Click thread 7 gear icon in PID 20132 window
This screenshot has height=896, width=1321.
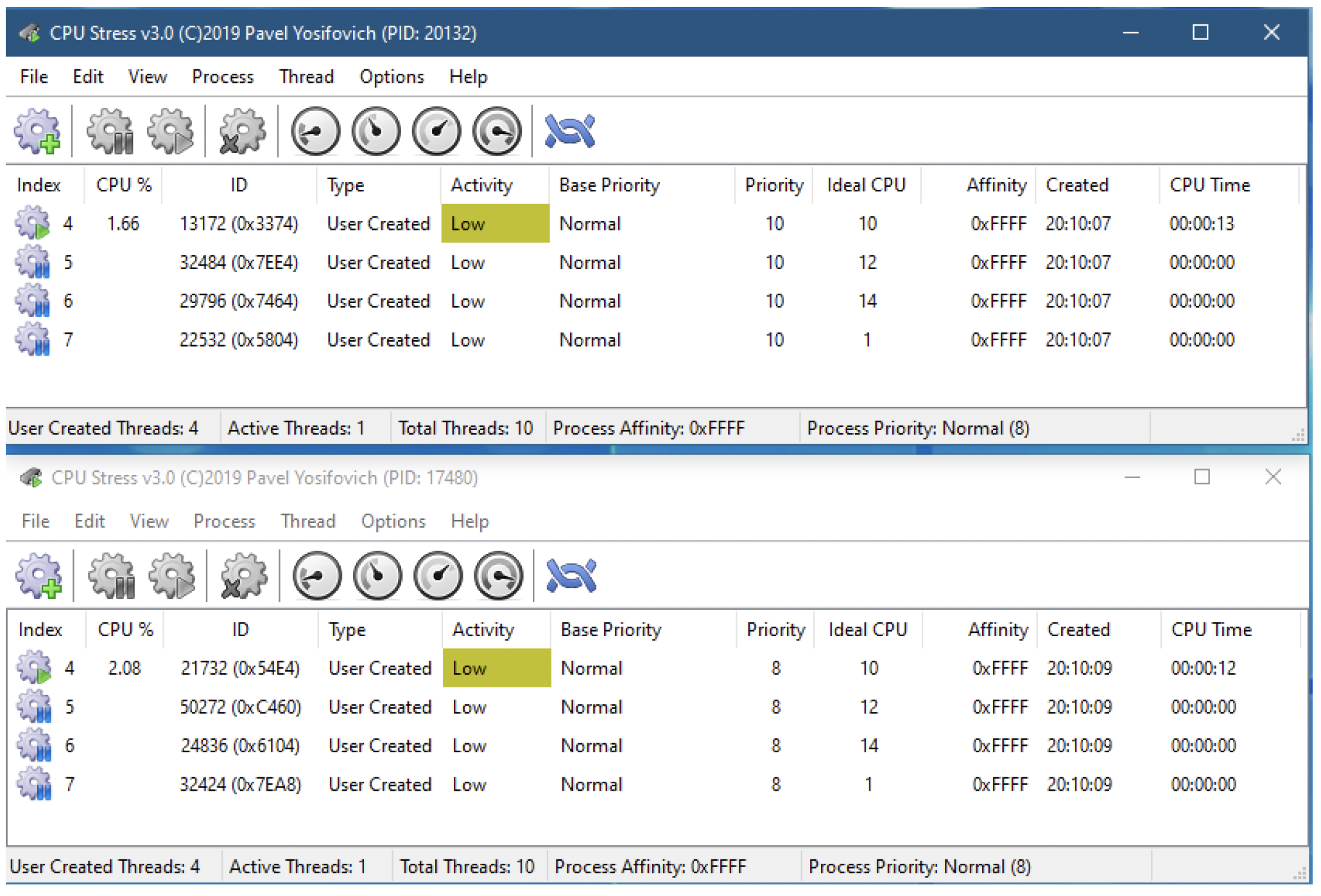click(33, 339)
